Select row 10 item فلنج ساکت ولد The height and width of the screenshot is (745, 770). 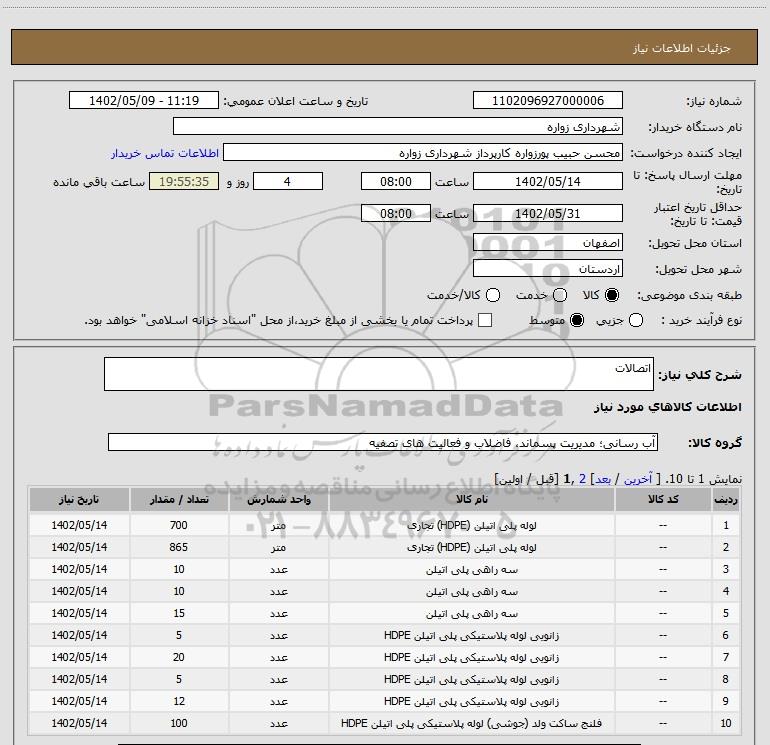(472, 723)
